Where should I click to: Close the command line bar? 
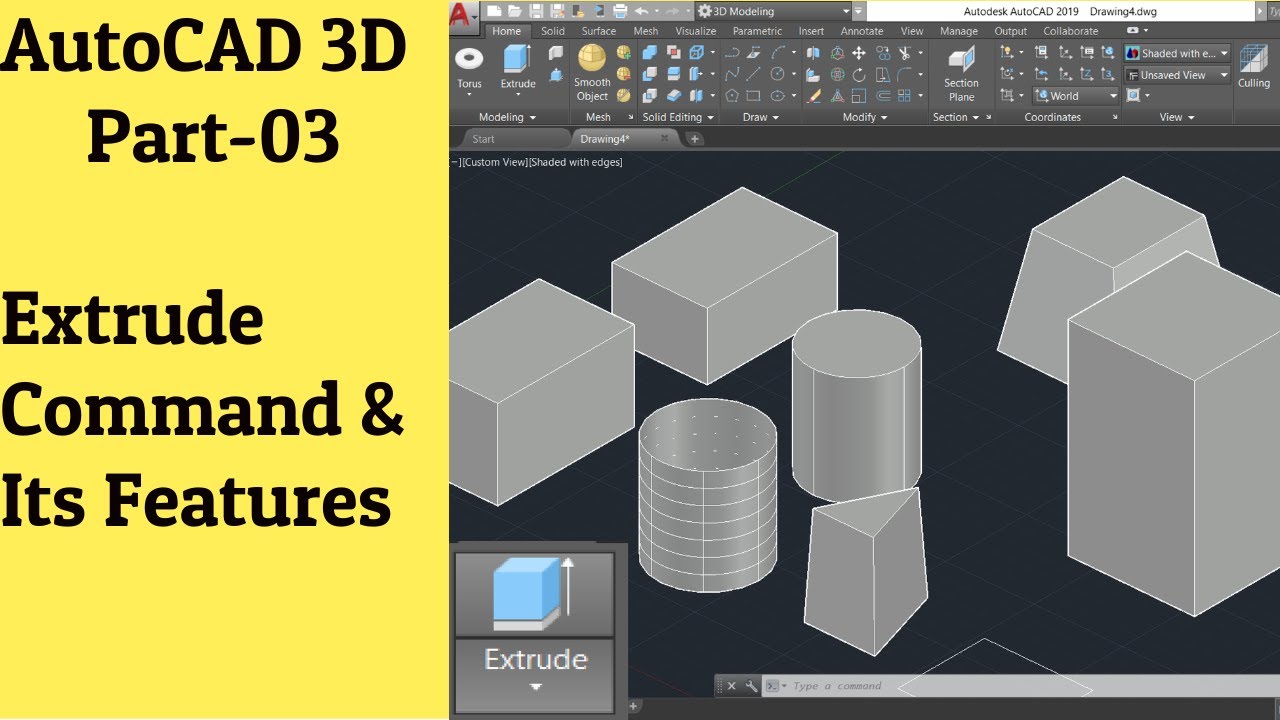tap(731, 686)
